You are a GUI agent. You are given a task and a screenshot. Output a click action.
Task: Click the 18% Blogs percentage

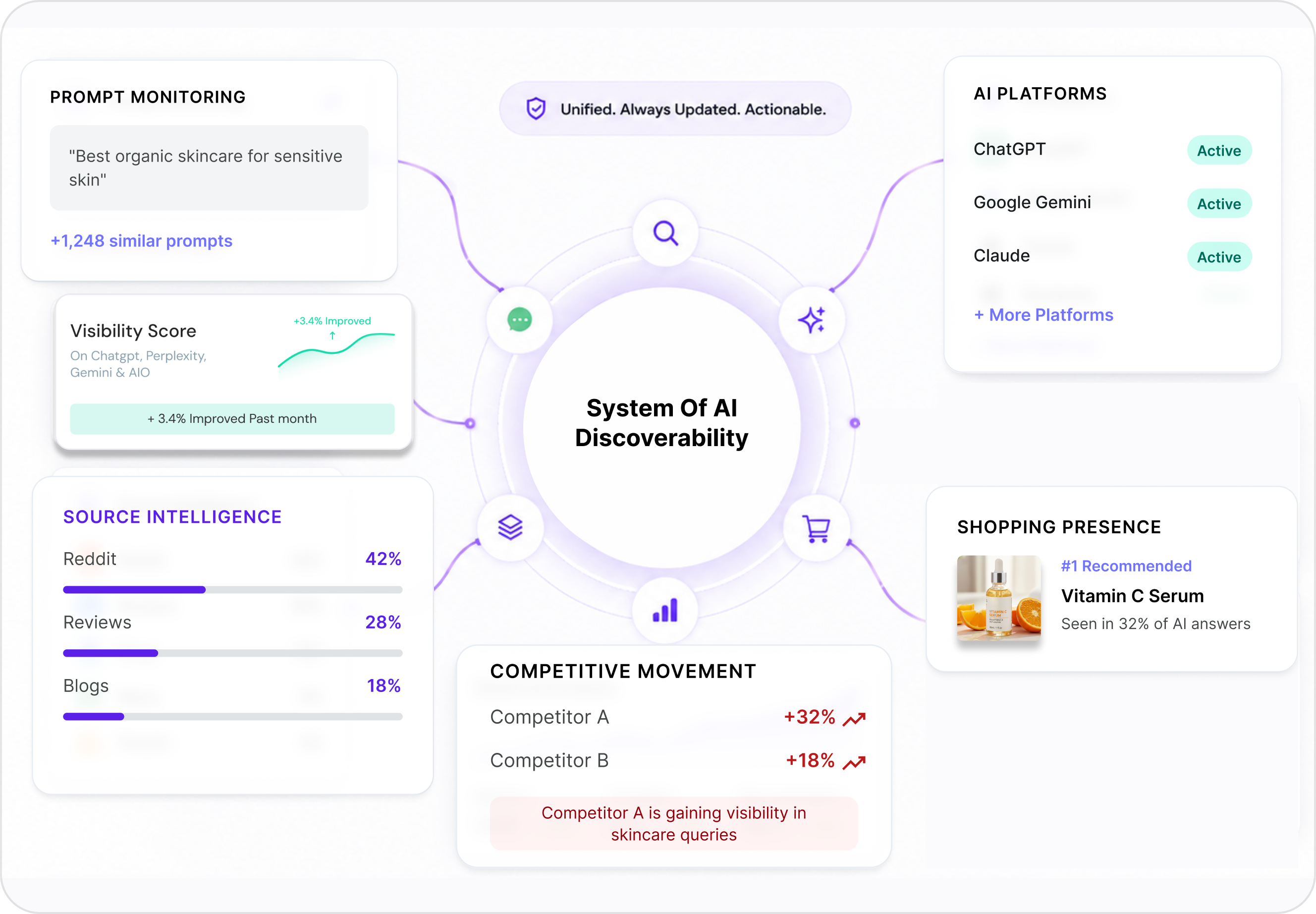384,685
